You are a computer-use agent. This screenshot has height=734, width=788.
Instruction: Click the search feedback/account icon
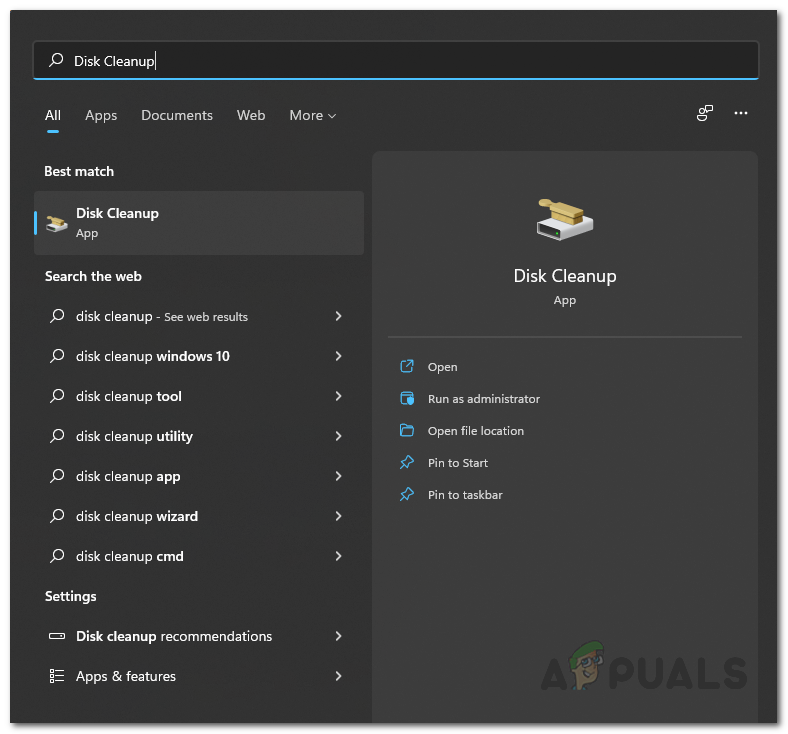(x=705, y=113)
